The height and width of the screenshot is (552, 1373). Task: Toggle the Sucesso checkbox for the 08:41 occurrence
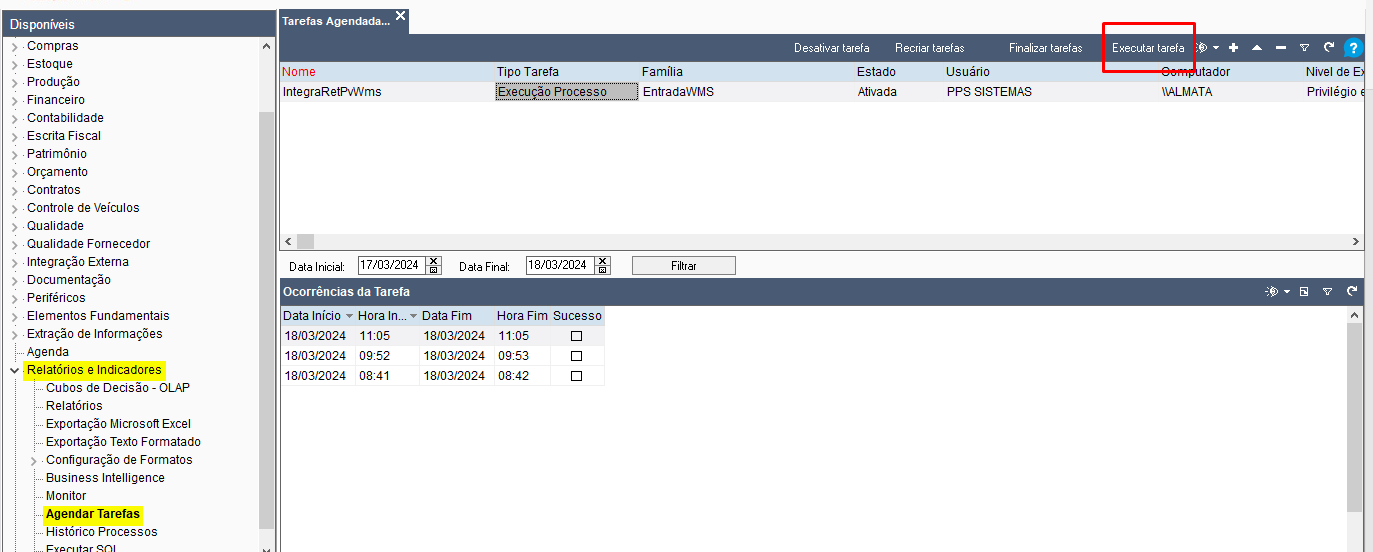coord(576,376)
